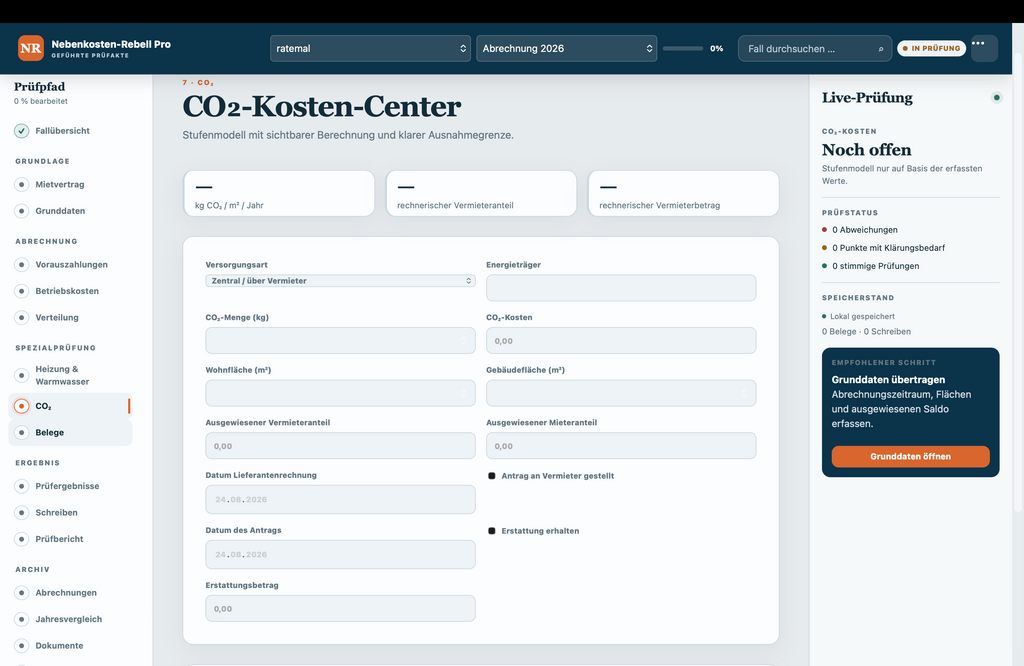Viewport: 1024px width, 666px height.
Task: Click the search magnifier icon
Action: coord(880,49)
